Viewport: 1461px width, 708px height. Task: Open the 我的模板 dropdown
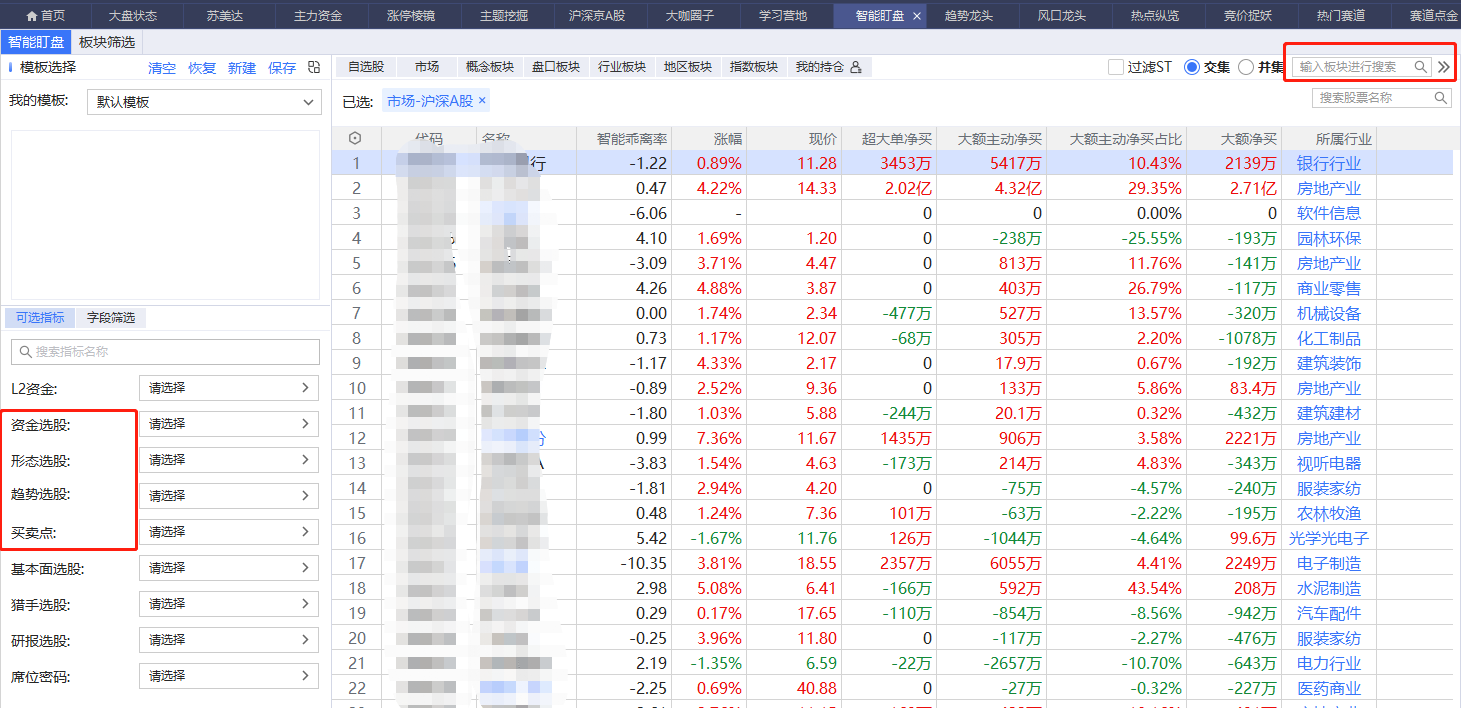pos(204,102)
